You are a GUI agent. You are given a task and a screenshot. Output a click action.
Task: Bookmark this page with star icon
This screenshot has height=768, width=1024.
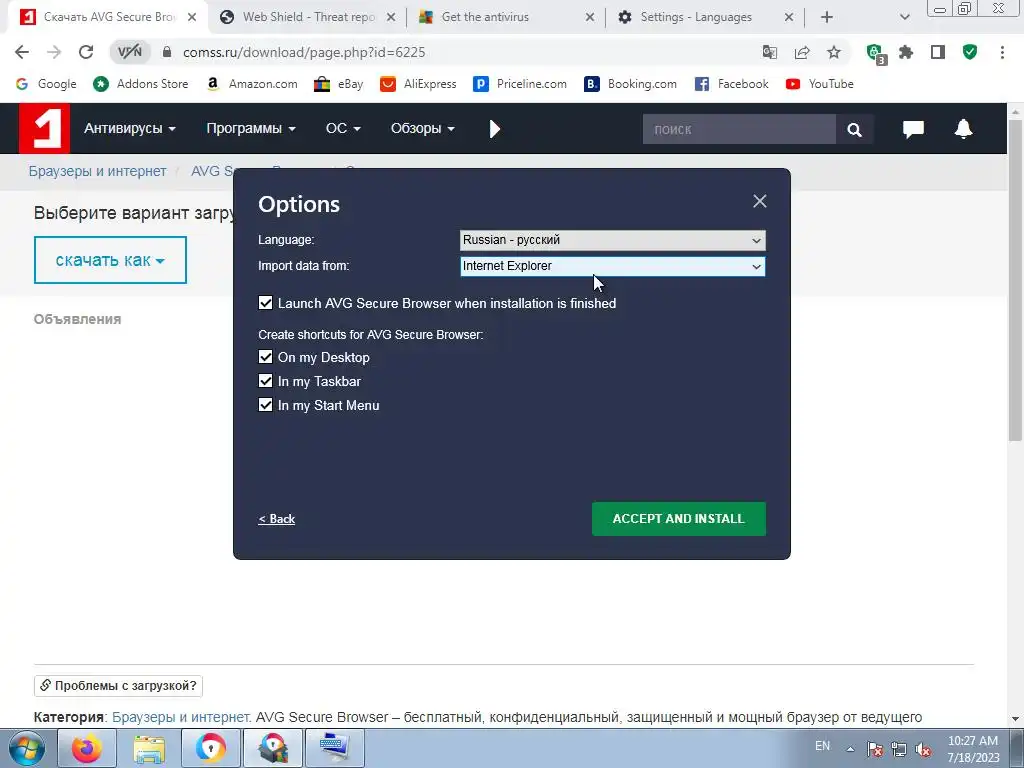click(x=834, y=52)
